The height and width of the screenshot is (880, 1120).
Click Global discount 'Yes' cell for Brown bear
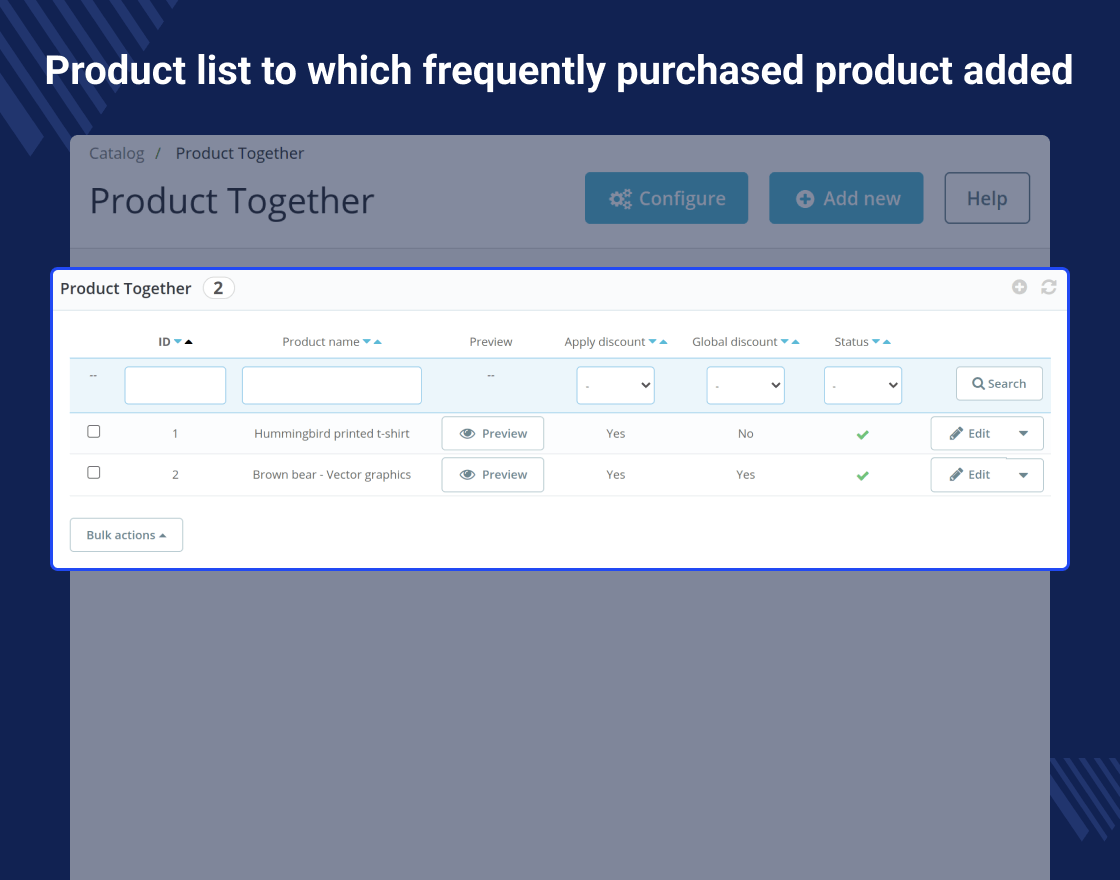tap(746, 475)
